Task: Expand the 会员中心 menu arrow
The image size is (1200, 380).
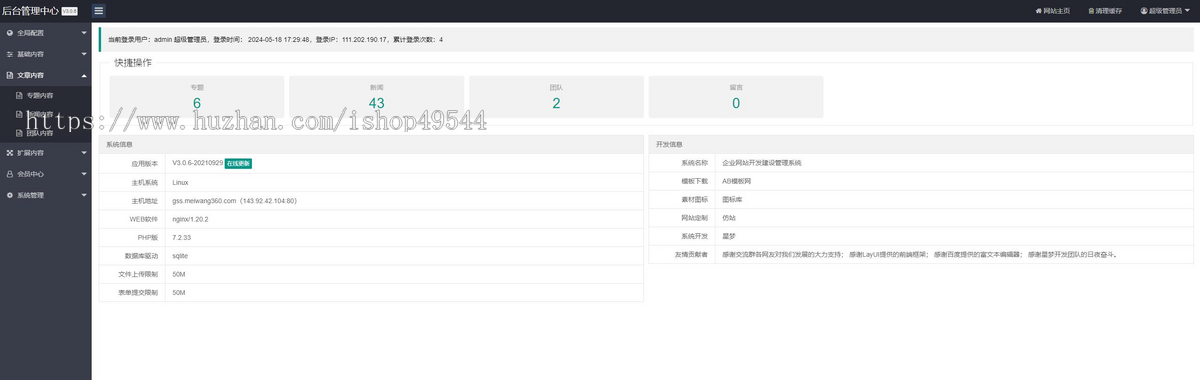Action: click(x=84, y=174)
